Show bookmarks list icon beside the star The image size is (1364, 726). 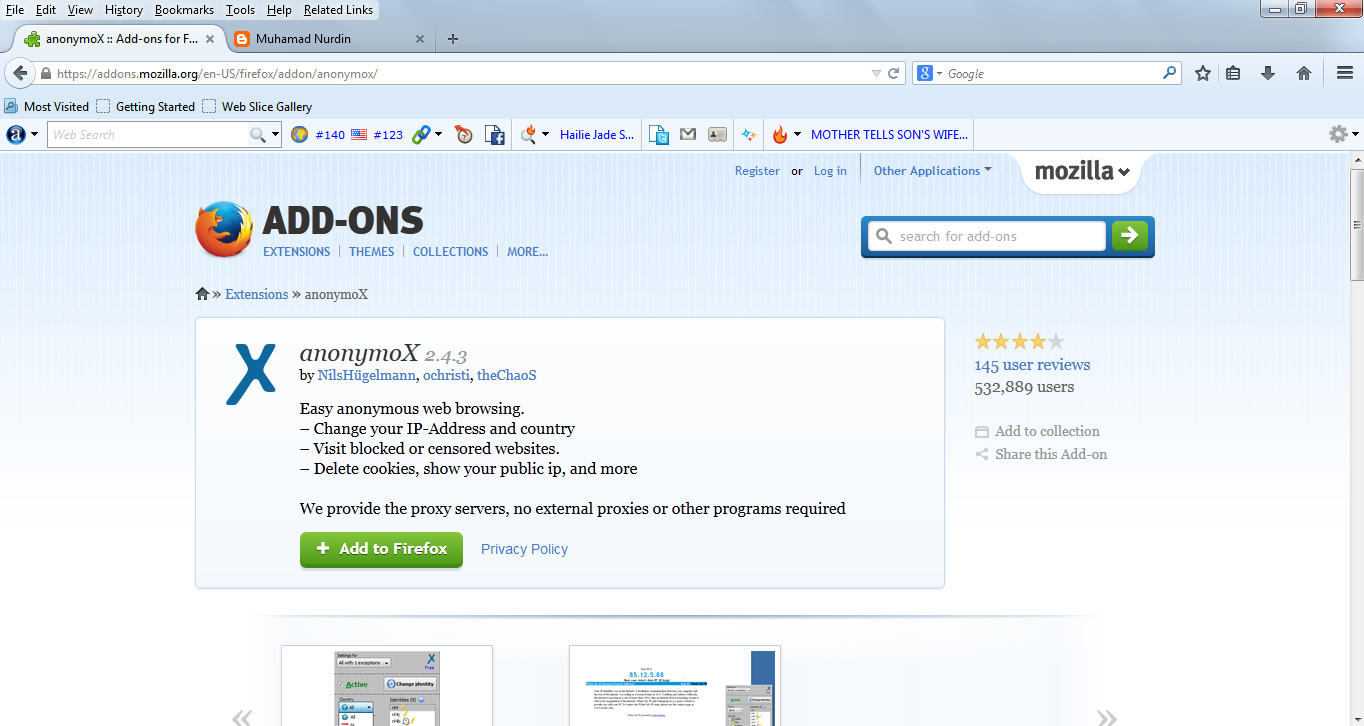click(x=1233, y=73)
